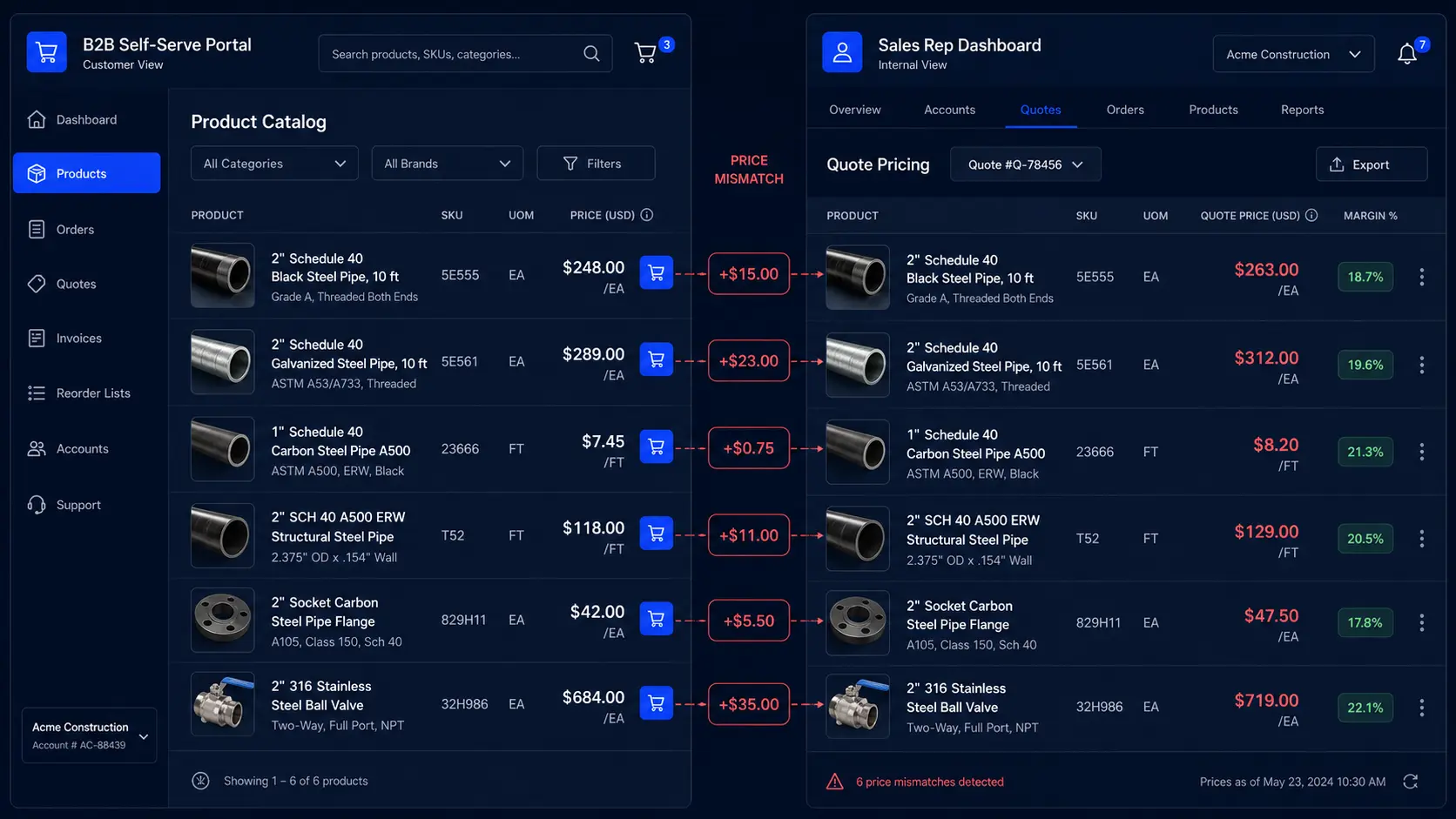
Task: Open notifications bell in Sales Rep Dashboard
Action: [x=1407, y=54]
